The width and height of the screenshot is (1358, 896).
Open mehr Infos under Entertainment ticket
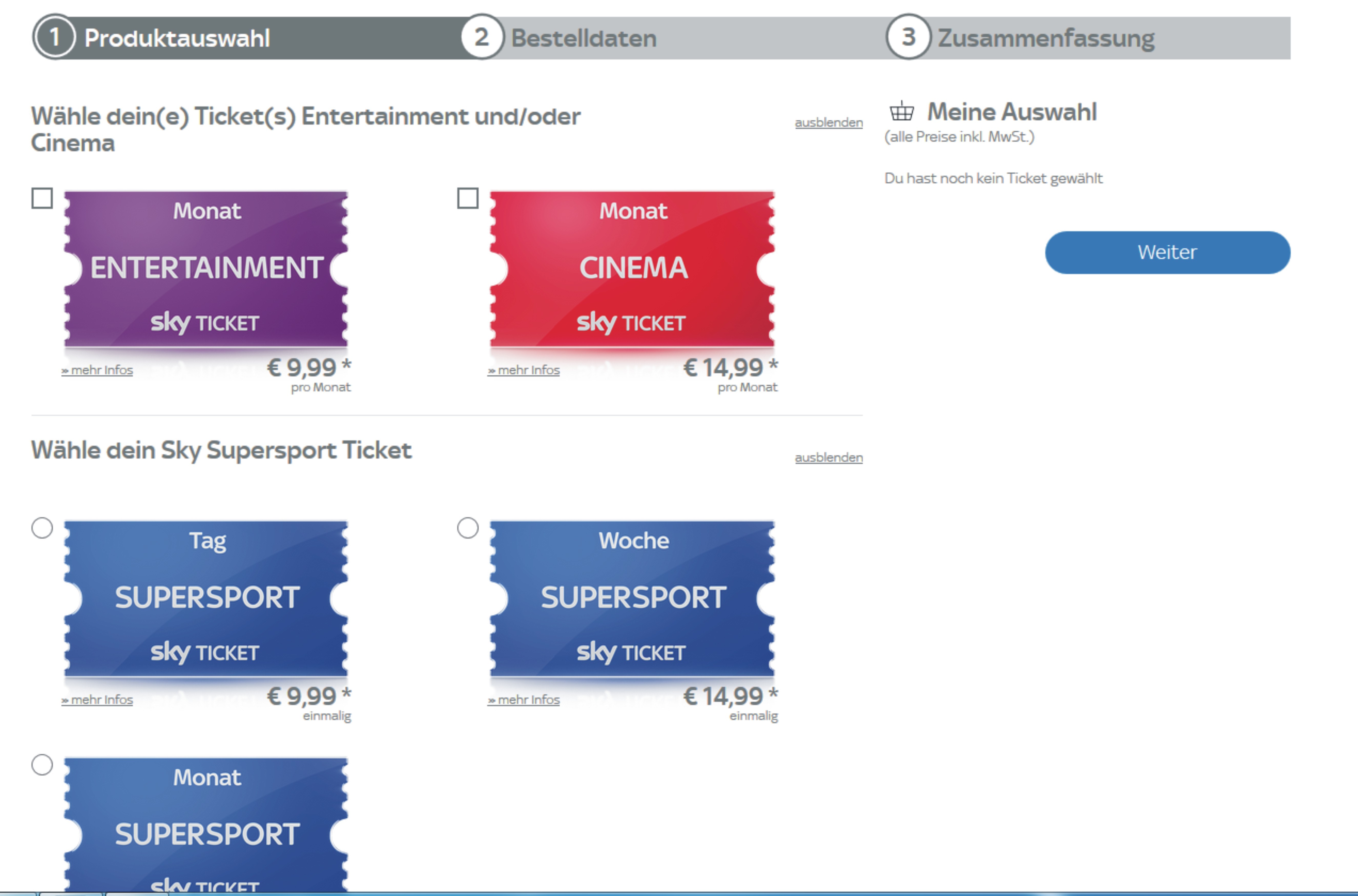click(x=97, y=370)
